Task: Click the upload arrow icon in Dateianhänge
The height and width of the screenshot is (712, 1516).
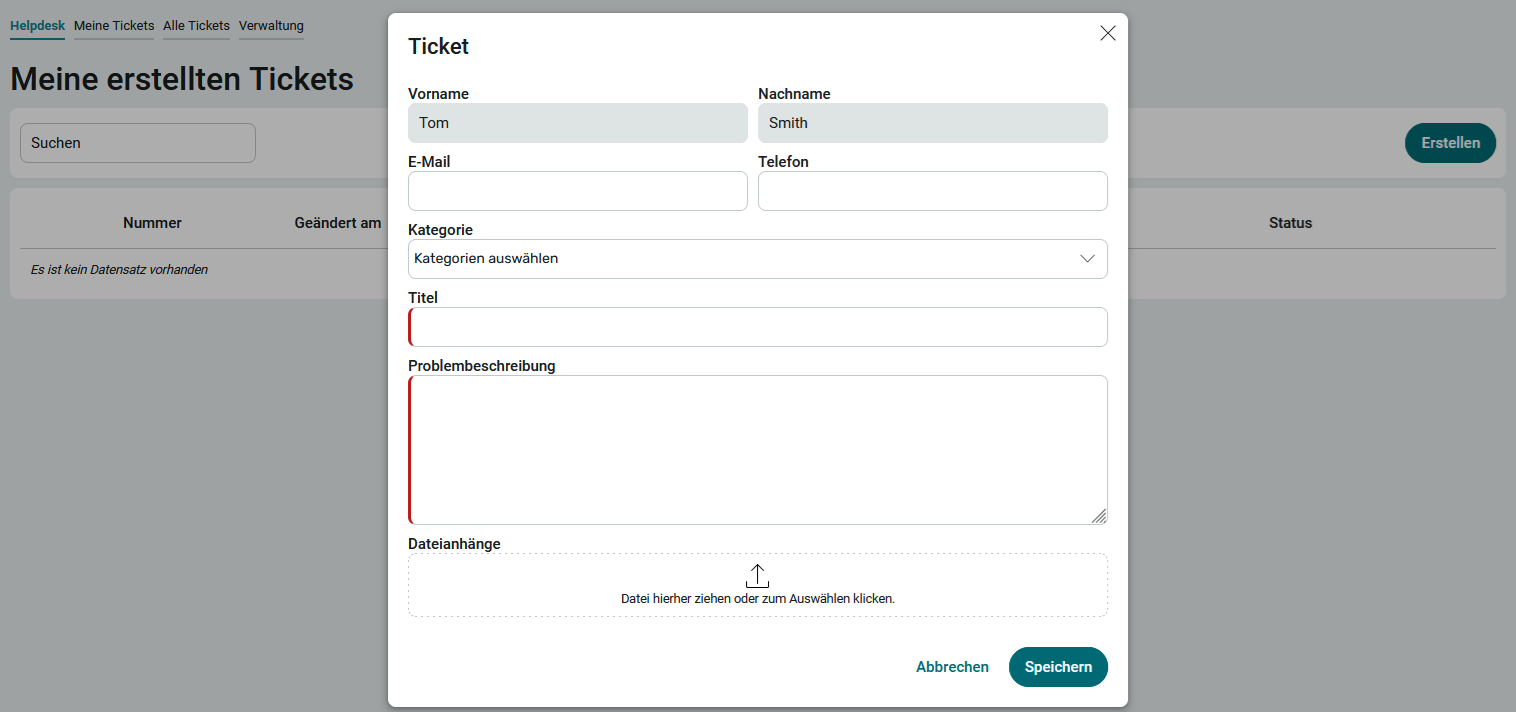Action: [x=757, y=576]
